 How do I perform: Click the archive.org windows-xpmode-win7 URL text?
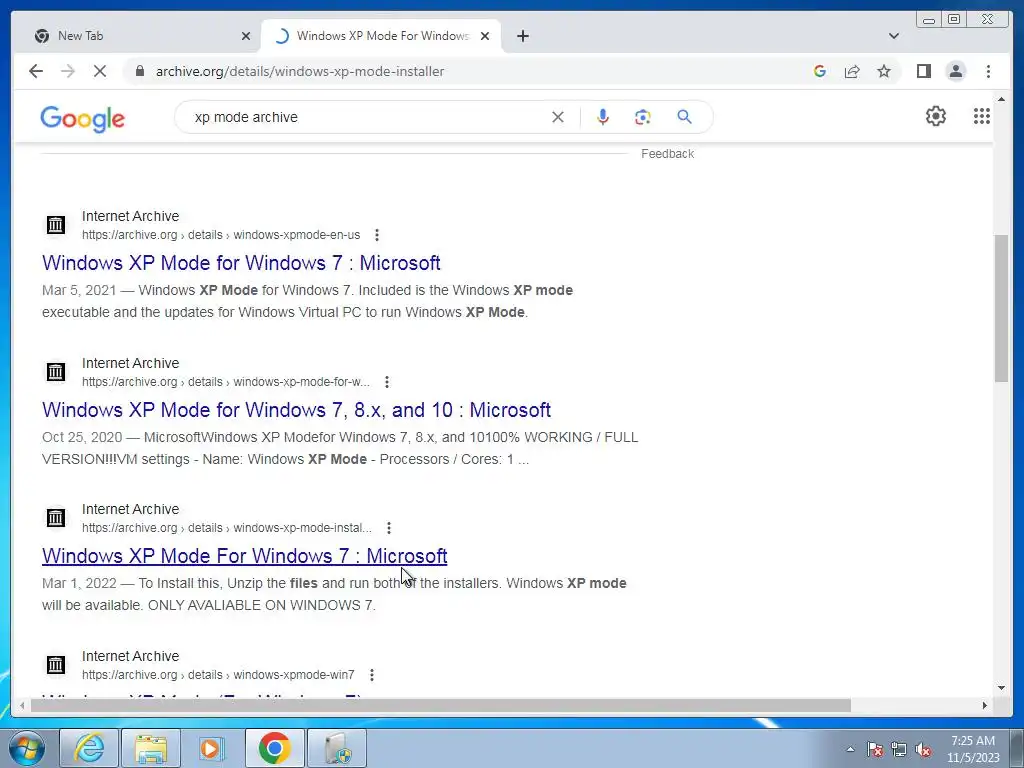coord(218,675)
